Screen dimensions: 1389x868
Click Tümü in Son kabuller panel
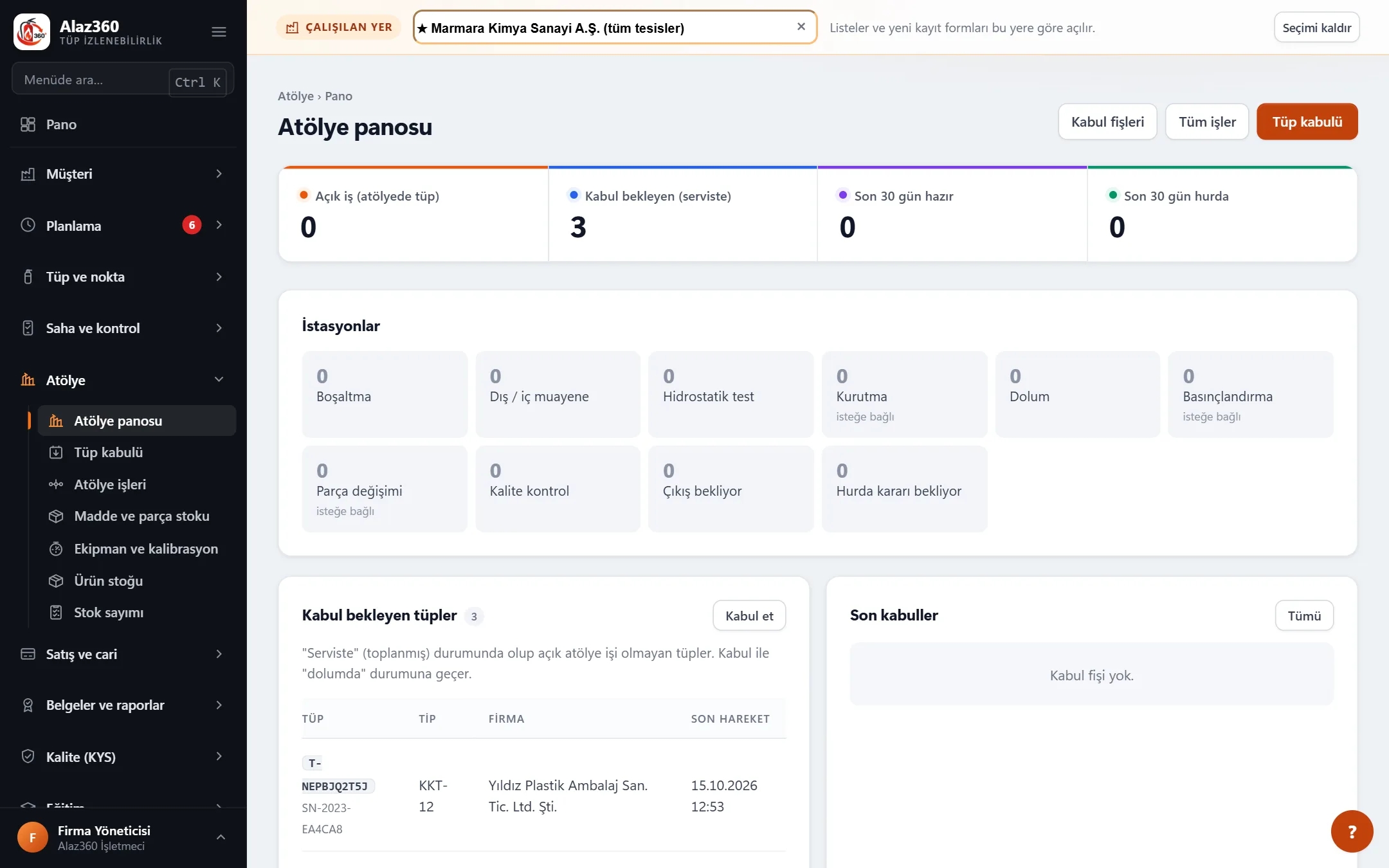1304,616
